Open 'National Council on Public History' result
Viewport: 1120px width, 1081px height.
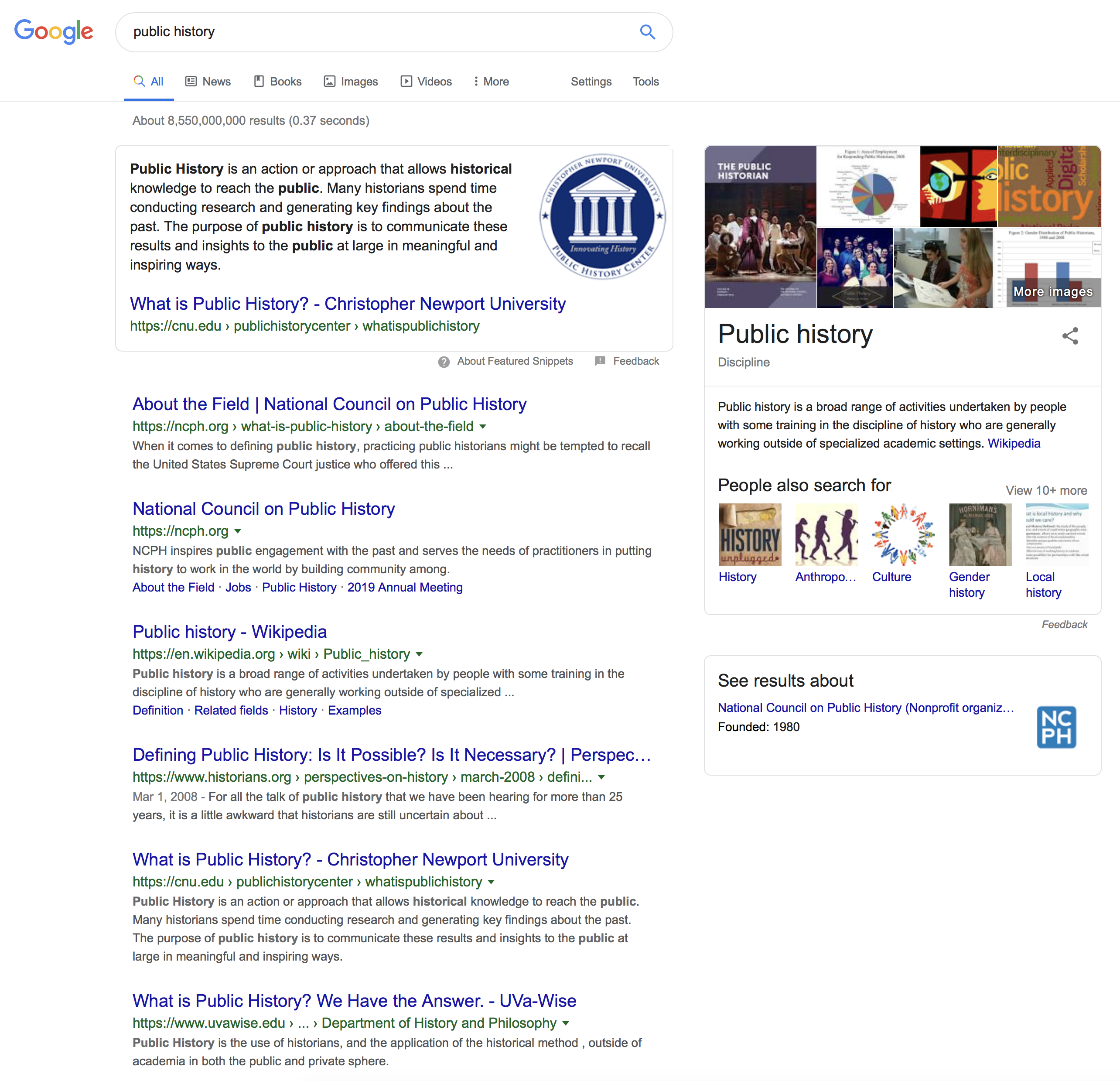pyautogui.click(x=263, y=509)
